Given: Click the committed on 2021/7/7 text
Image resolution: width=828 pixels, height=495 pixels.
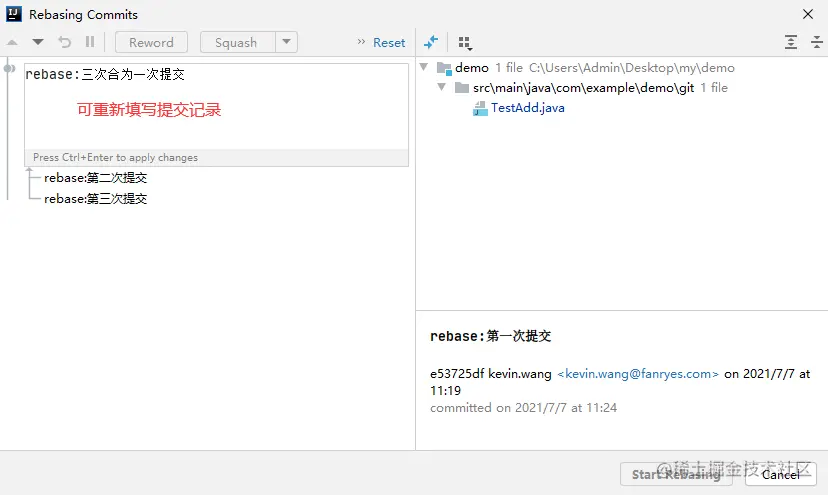Looking at the screenshot, I should coord(523,407).
